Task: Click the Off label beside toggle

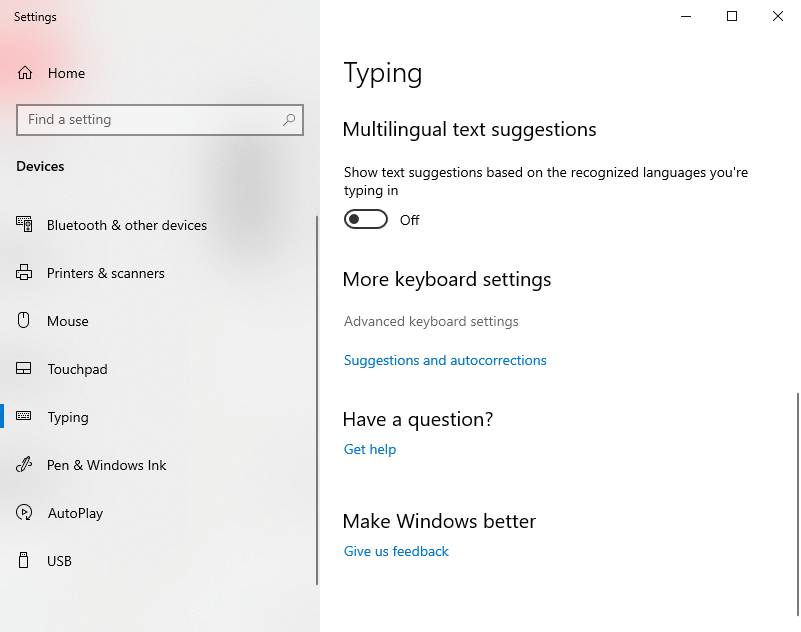Action: pos(409,220)
